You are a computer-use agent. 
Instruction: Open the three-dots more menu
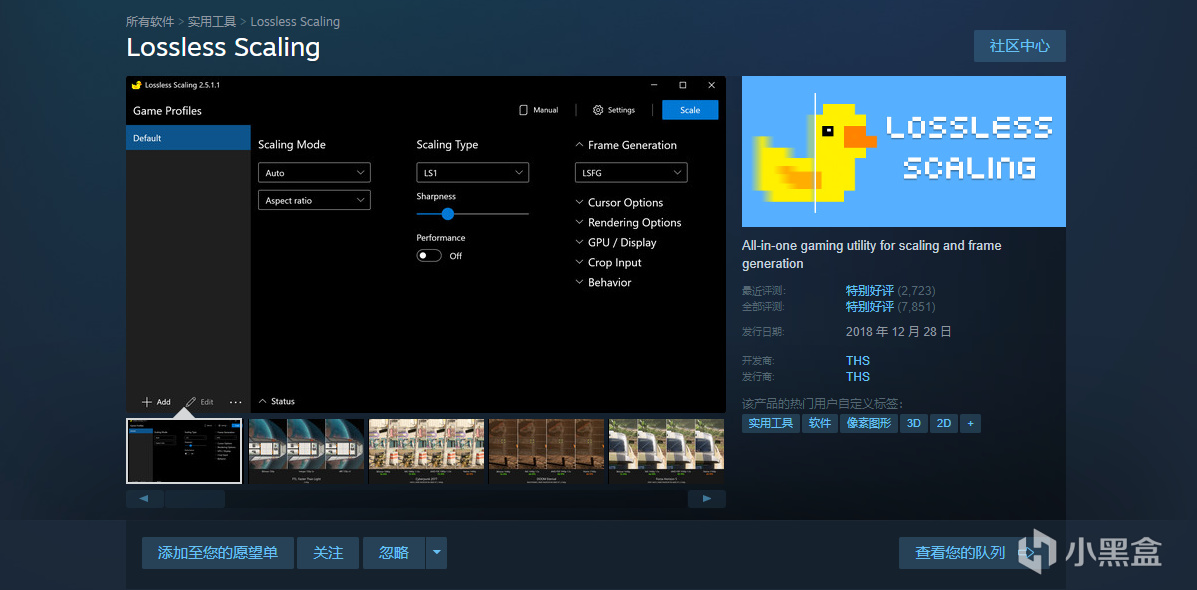click(x=235, y=402)
